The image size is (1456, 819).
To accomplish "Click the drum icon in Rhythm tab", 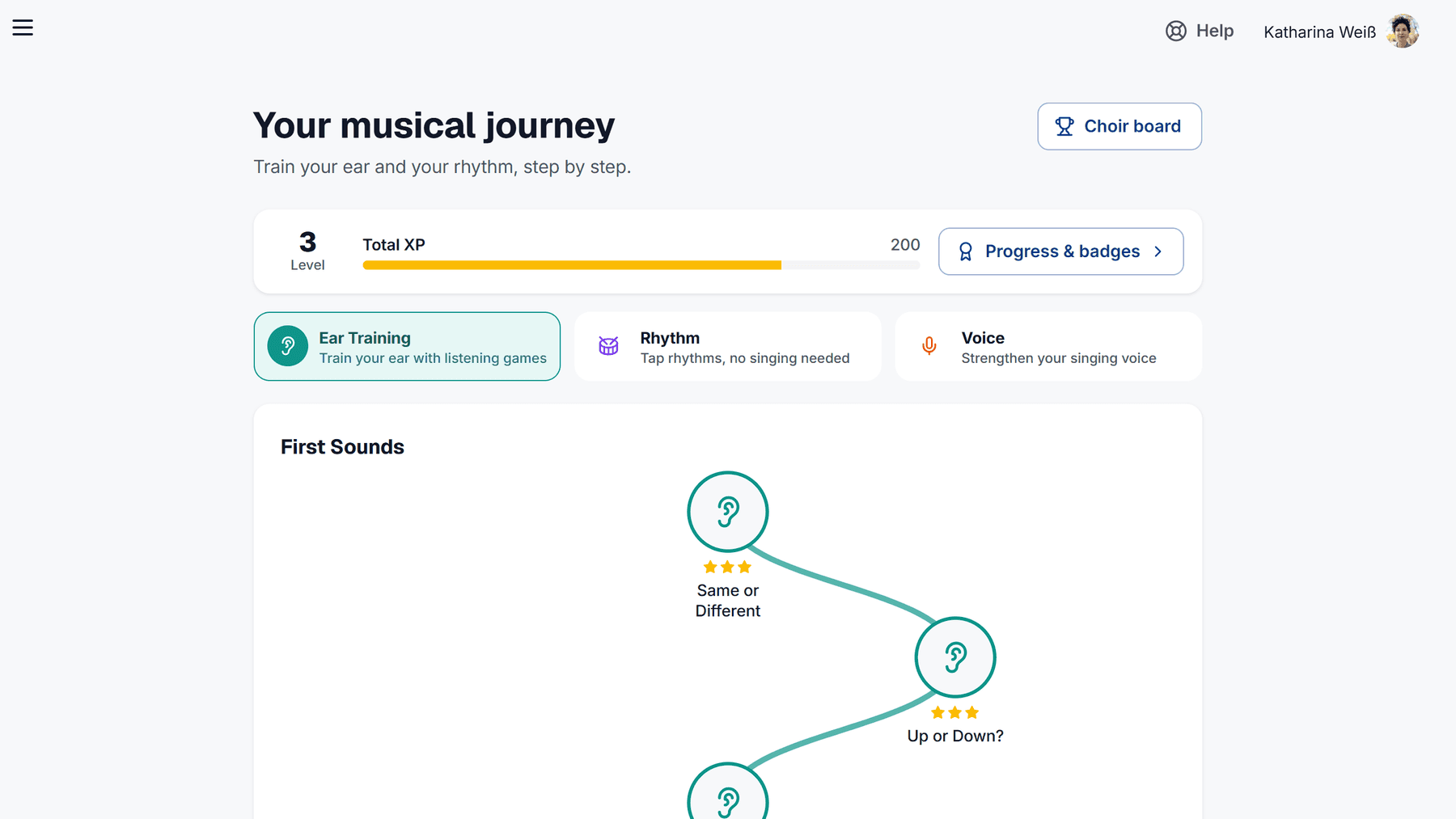I will coord(608,346).
